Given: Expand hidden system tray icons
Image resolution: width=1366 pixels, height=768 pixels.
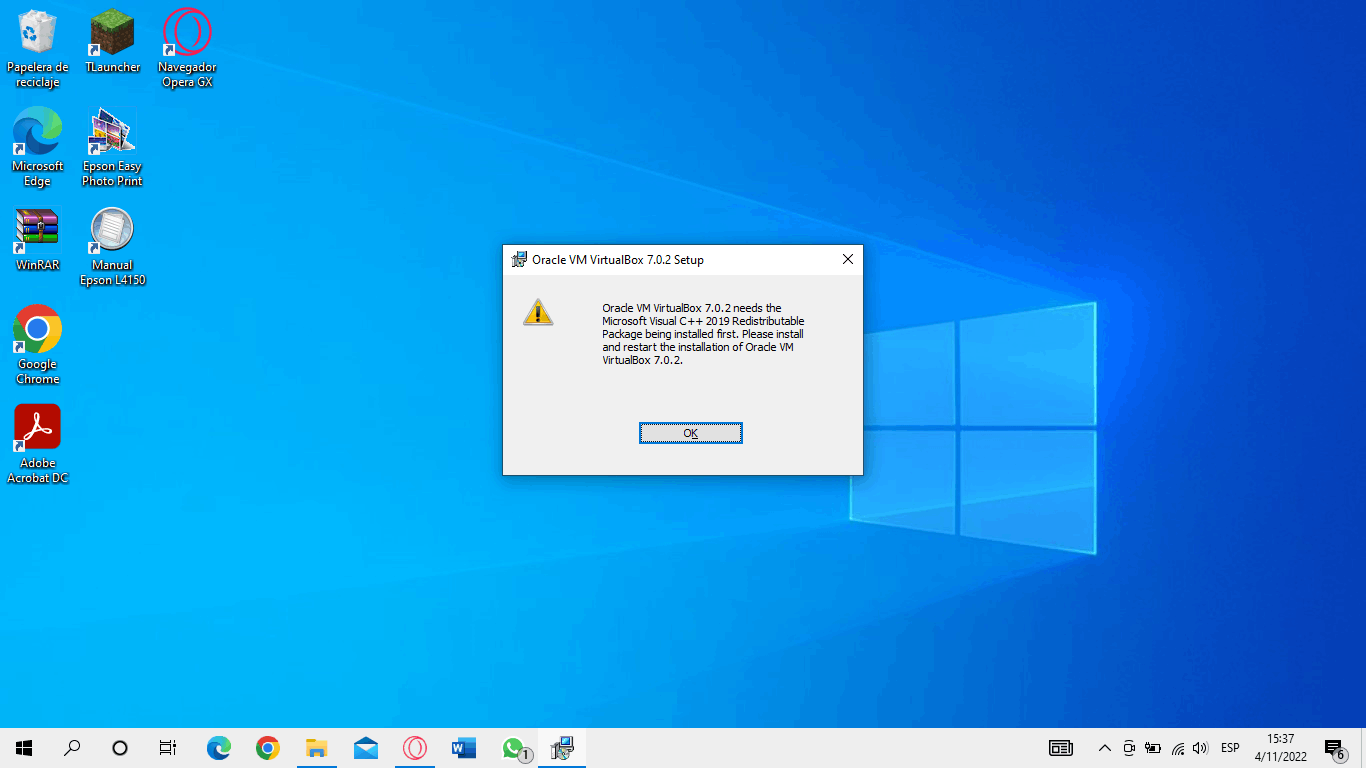Looking at the screenshot, I should (x=1104, y=747).
